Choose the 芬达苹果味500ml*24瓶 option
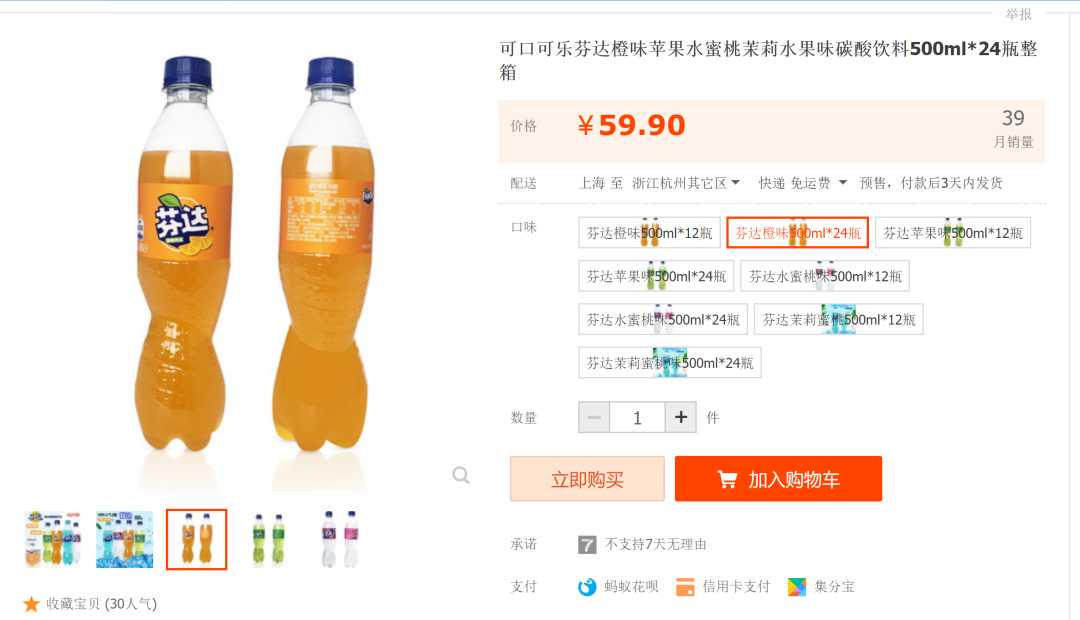This screenshot has height=620, width=1080. coord(656,276)
